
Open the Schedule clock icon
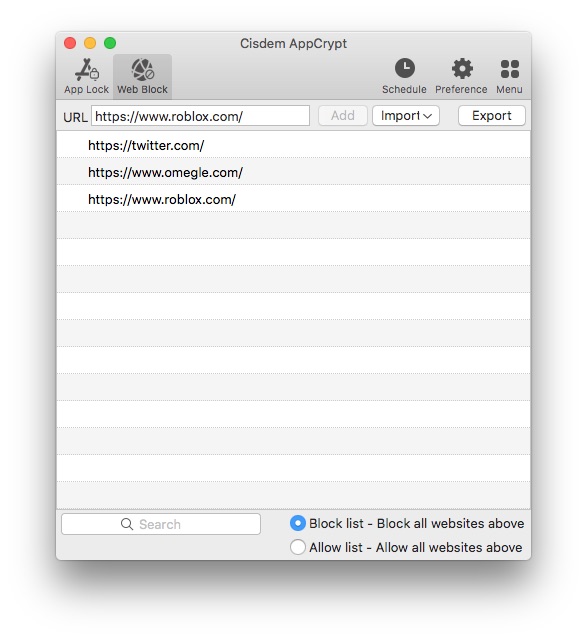click(x=405, y=68)
